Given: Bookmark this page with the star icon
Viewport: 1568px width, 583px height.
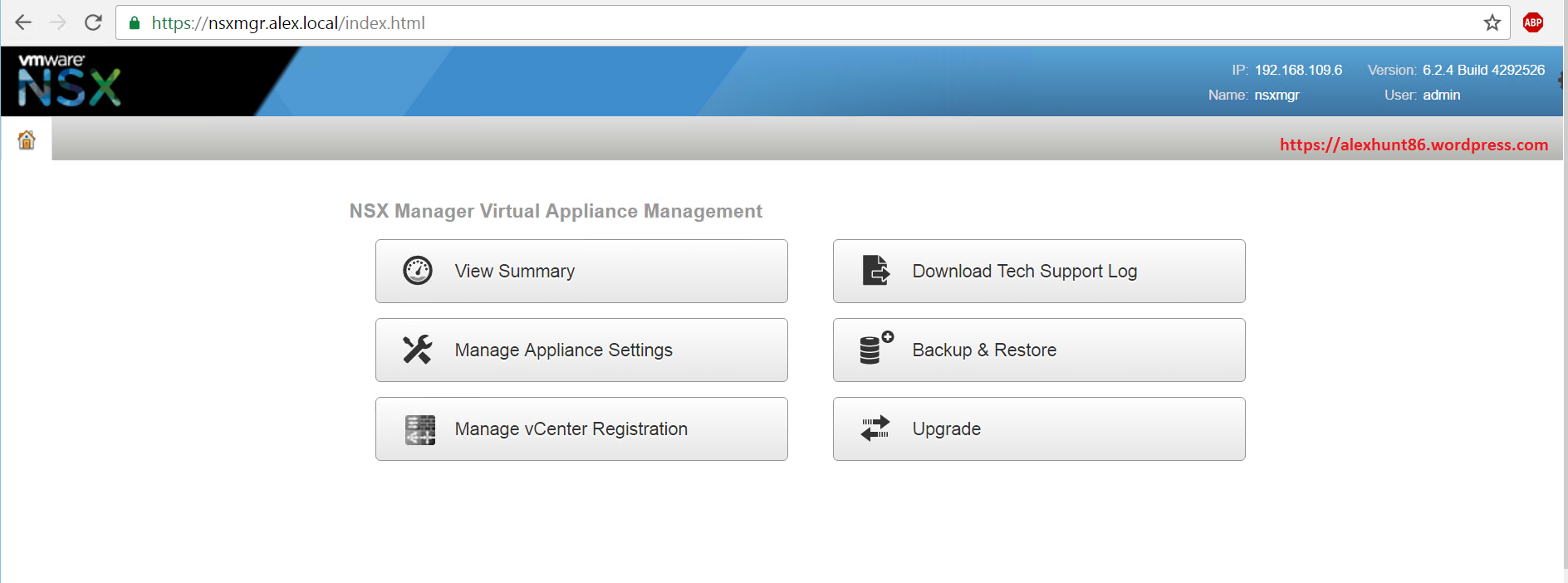Looking at the screenshot, I should pos(1492,22).
